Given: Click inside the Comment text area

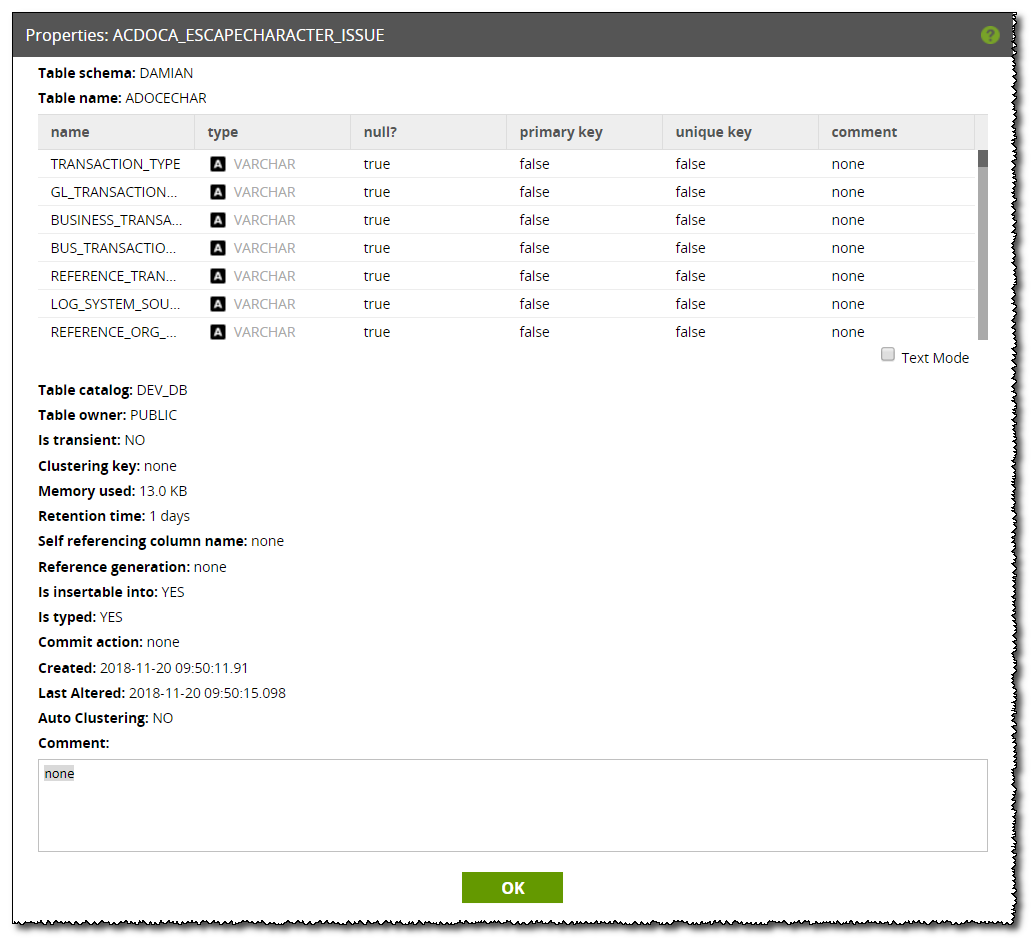Looking at the screenshot, I should 513,805.
